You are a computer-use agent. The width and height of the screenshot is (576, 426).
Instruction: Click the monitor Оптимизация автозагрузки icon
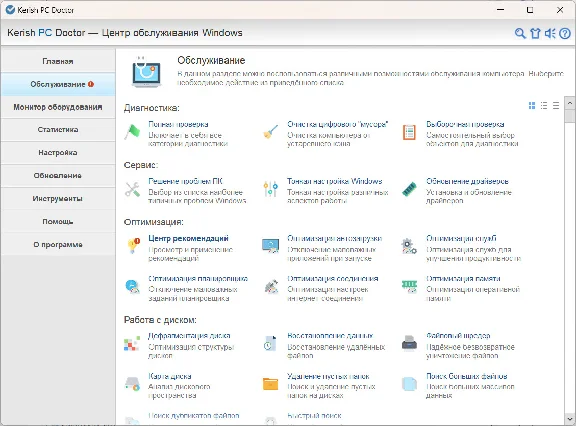pos(271,246)
